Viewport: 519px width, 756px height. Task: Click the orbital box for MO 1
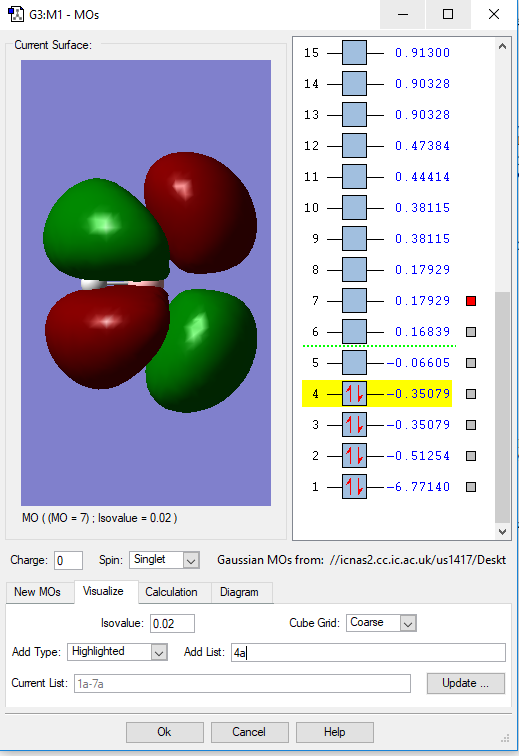tap(354, 486)
